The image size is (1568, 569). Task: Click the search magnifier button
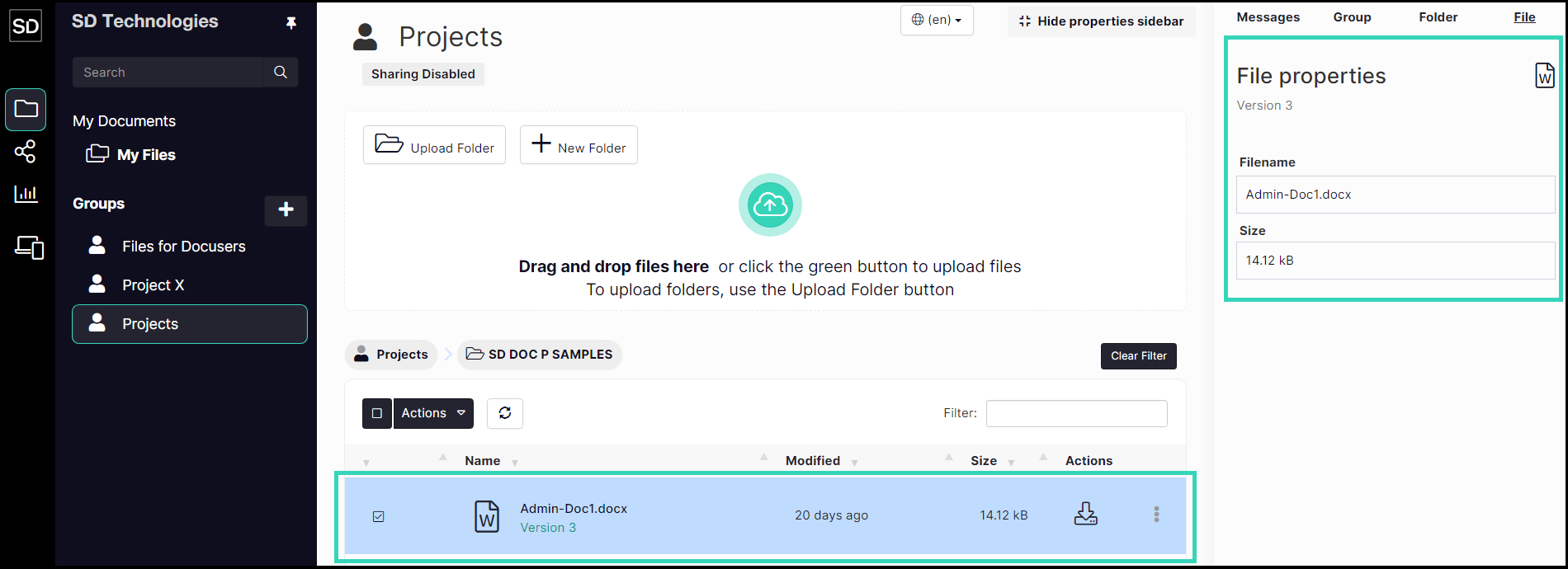pyautogui.click(x=281, y=73)
